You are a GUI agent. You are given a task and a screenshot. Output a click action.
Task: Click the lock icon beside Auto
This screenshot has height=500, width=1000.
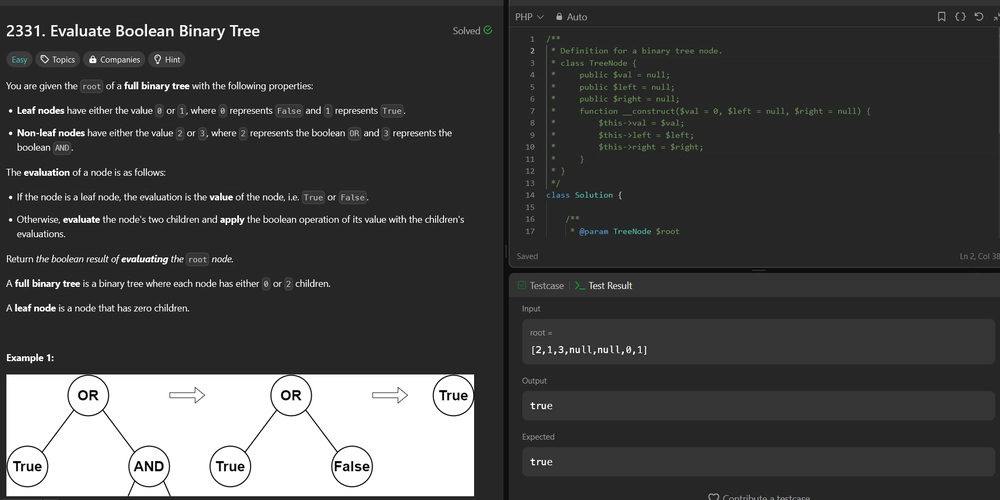(x=559, y=17)
